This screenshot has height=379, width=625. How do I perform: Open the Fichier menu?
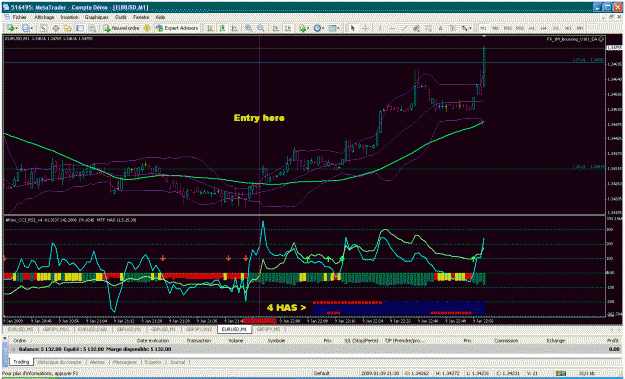20,17
